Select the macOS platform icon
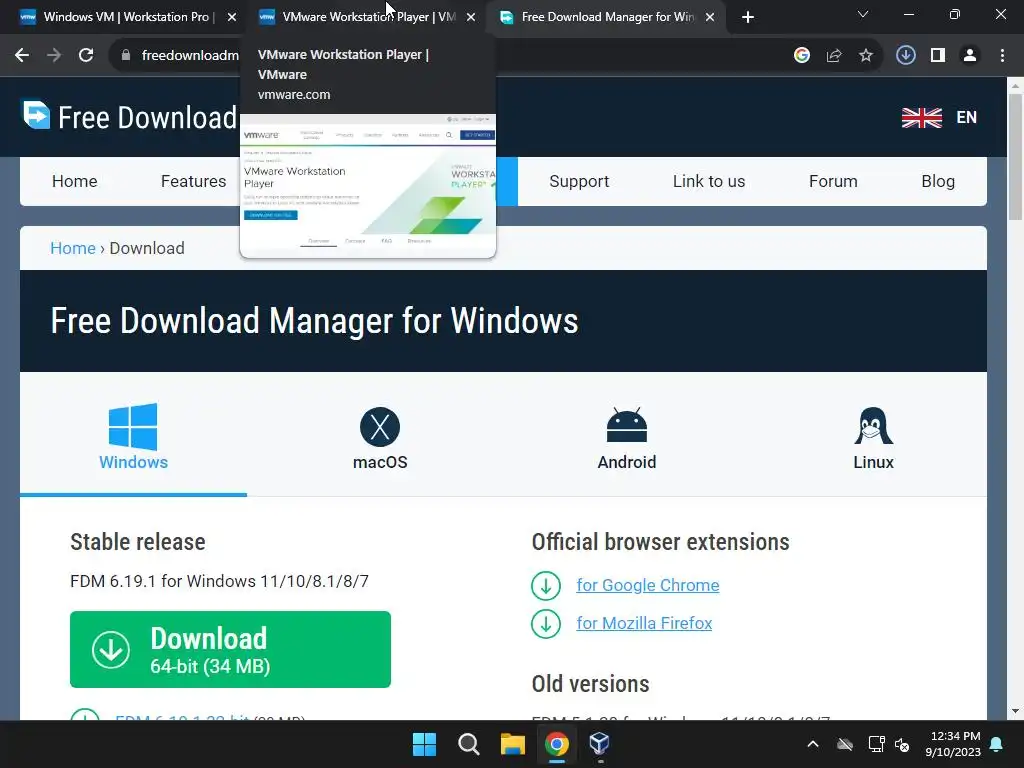The width and height of the screenshot is (1024, 768). 380,426
